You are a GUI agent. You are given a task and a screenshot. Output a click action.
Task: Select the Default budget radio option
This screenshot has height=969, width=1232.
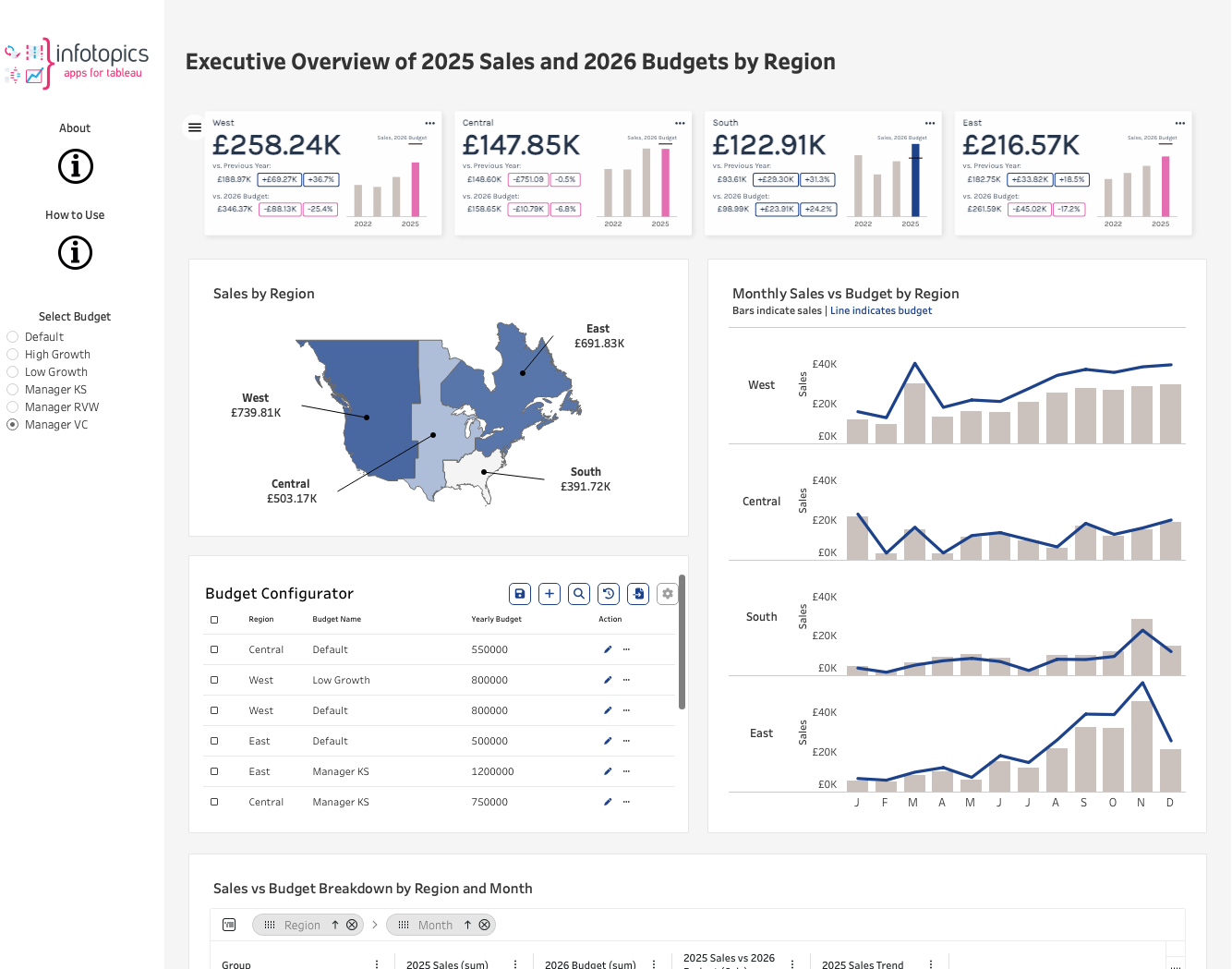tap(13, 337)
